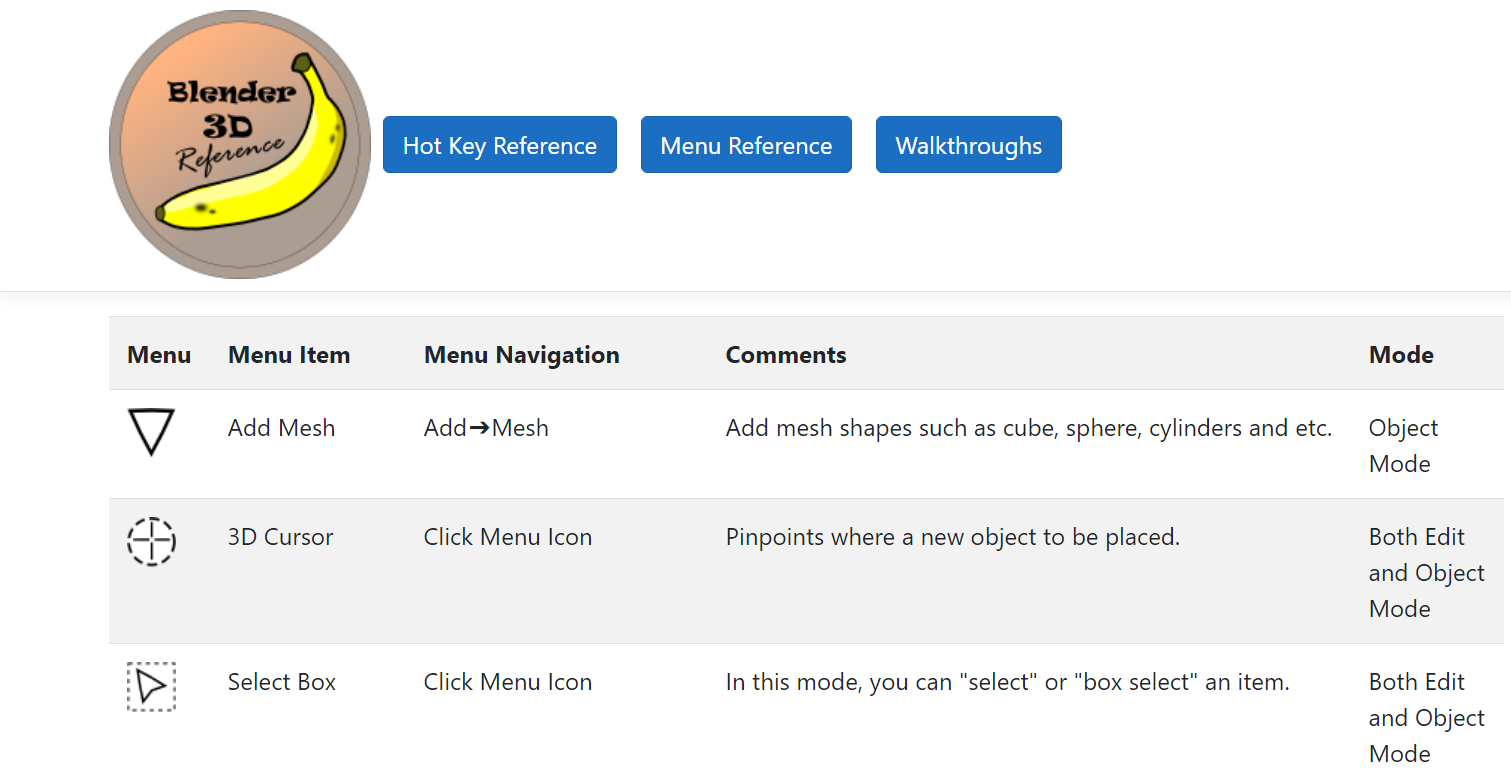
Task: Click the "Add➔Mesh" navigation text
Action: click(x=486, y=428)
